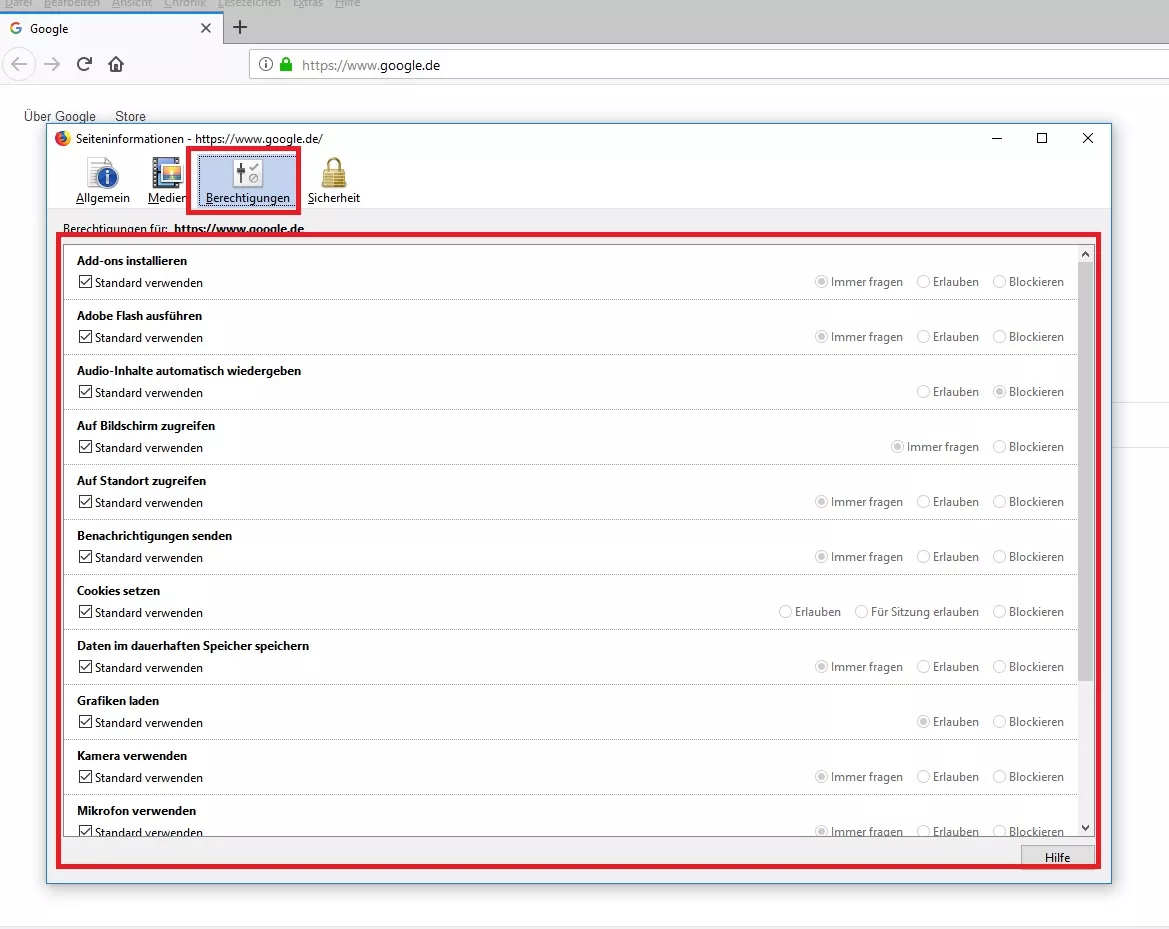Maximize the Seiteninformationen dialog

(x=1042, y=138)
